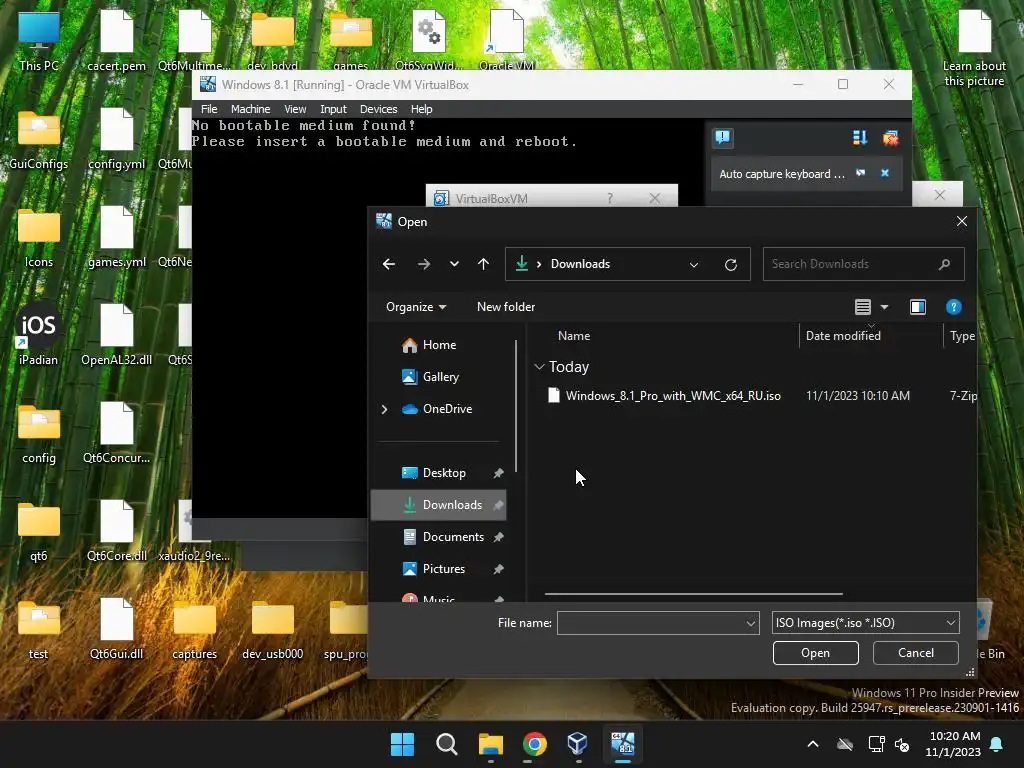Unpin Desktop using its pin icon
This screenshot has height=768, width=1024.
coord(498,473)
